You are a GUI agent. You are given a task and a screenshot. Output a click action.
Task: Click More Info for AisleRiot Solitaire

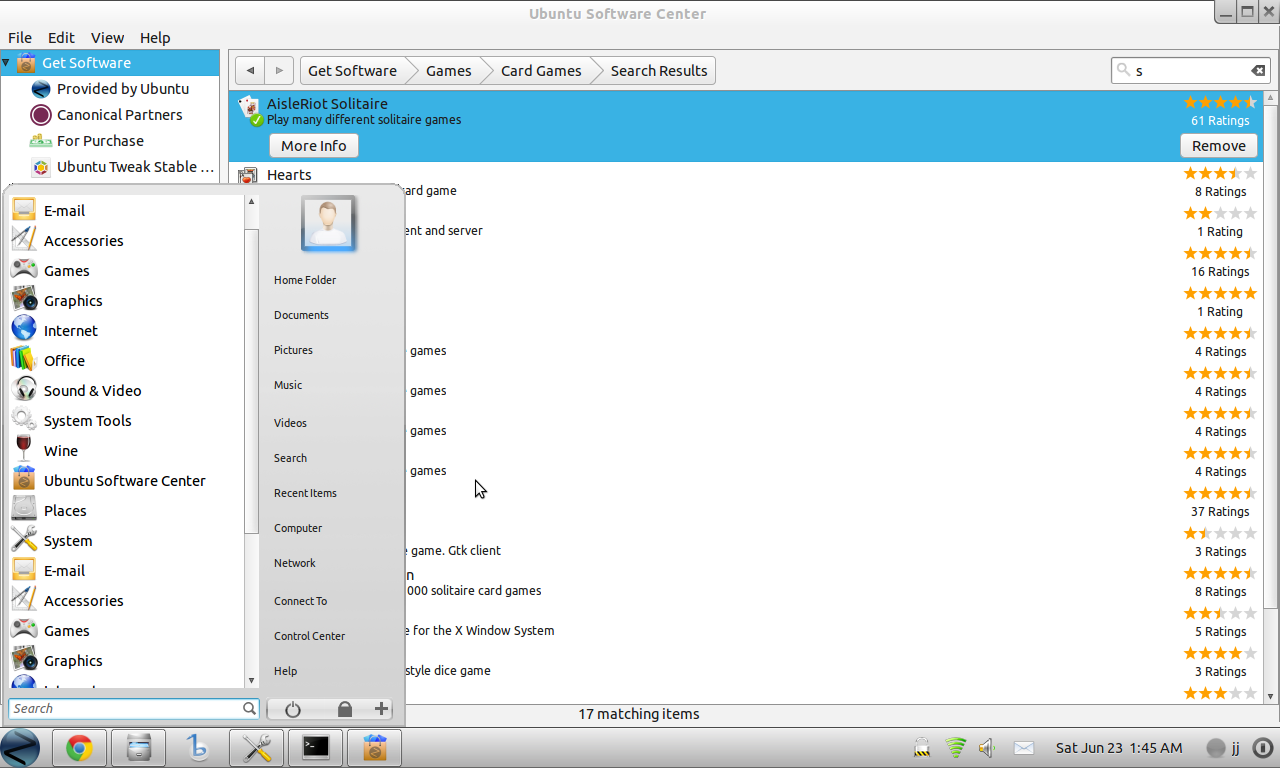(x=314, y=146)
